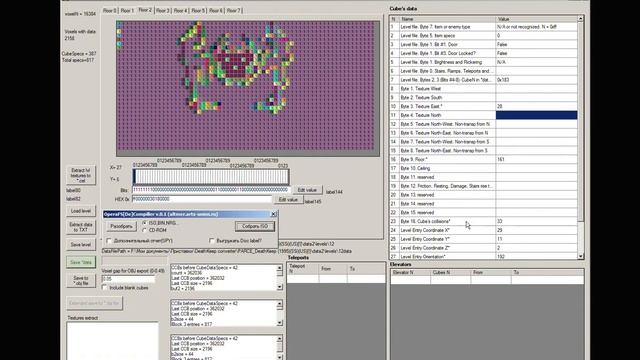Switch to the Floor 1 tab
The height and width of the screenshot is (360, 640).
127,10
